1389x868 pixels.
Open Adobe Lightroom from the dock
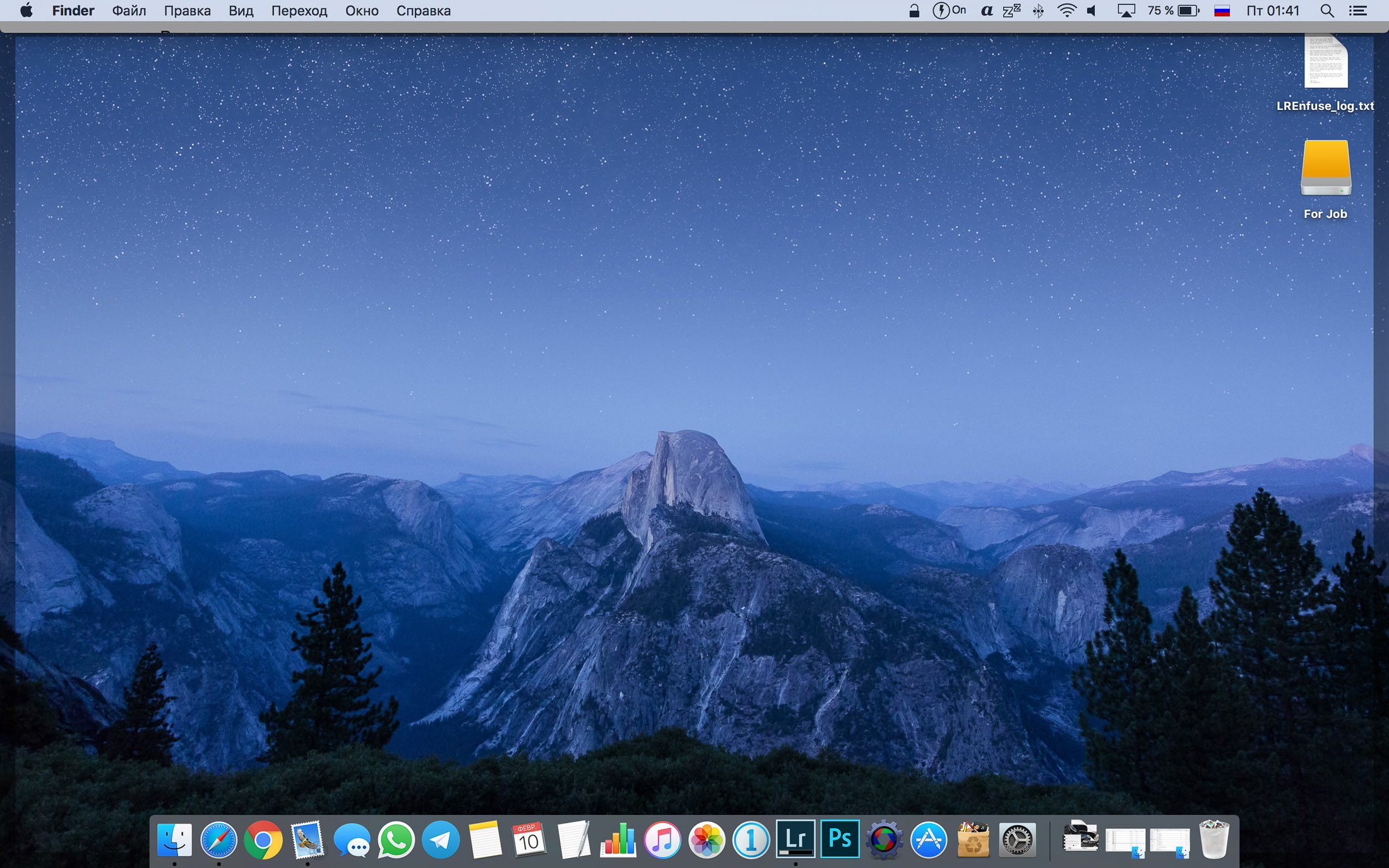coord(796,839)
